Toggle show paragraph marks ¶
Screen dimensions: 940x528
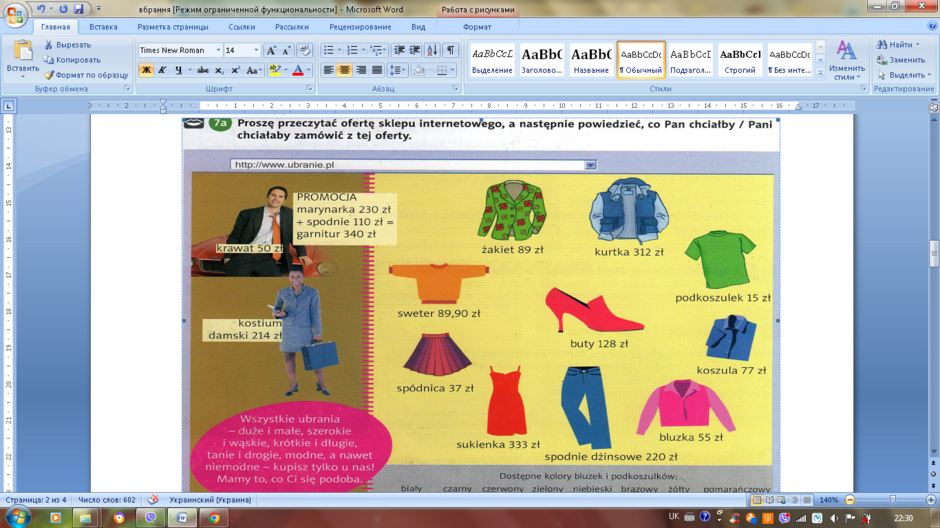coord(451,50)
